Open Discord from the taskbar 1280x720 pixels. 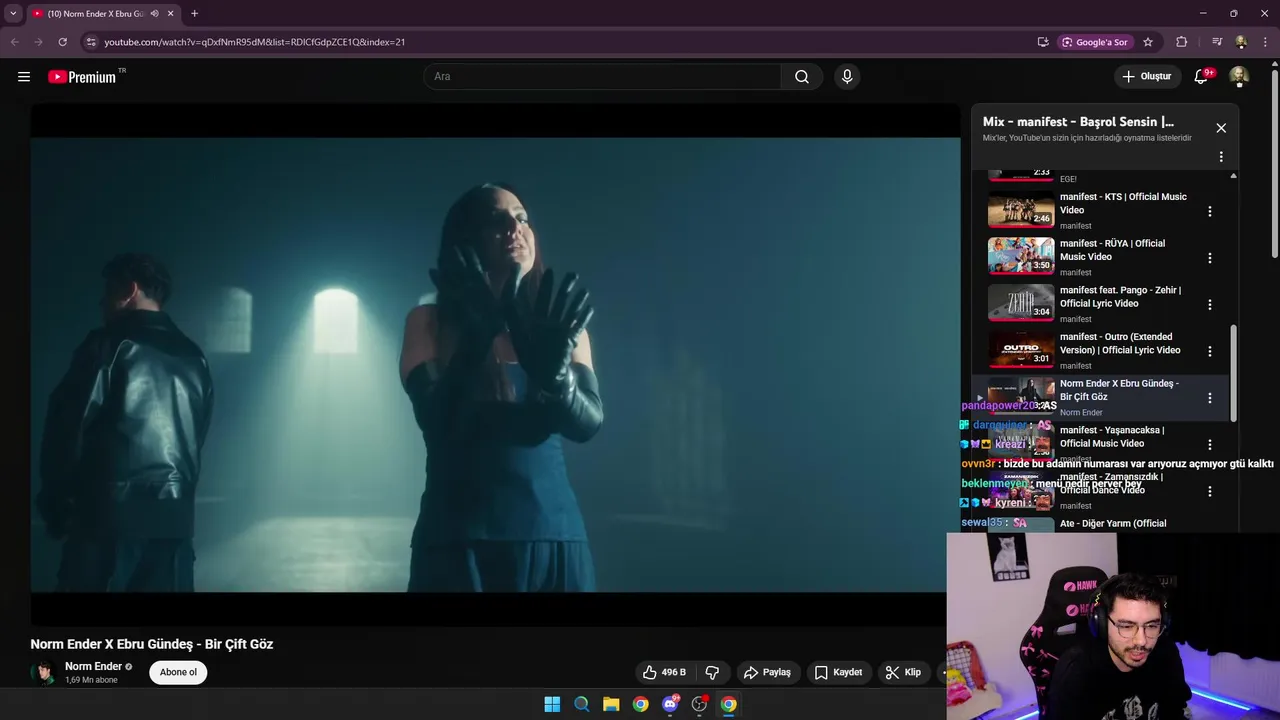[670, 704]
